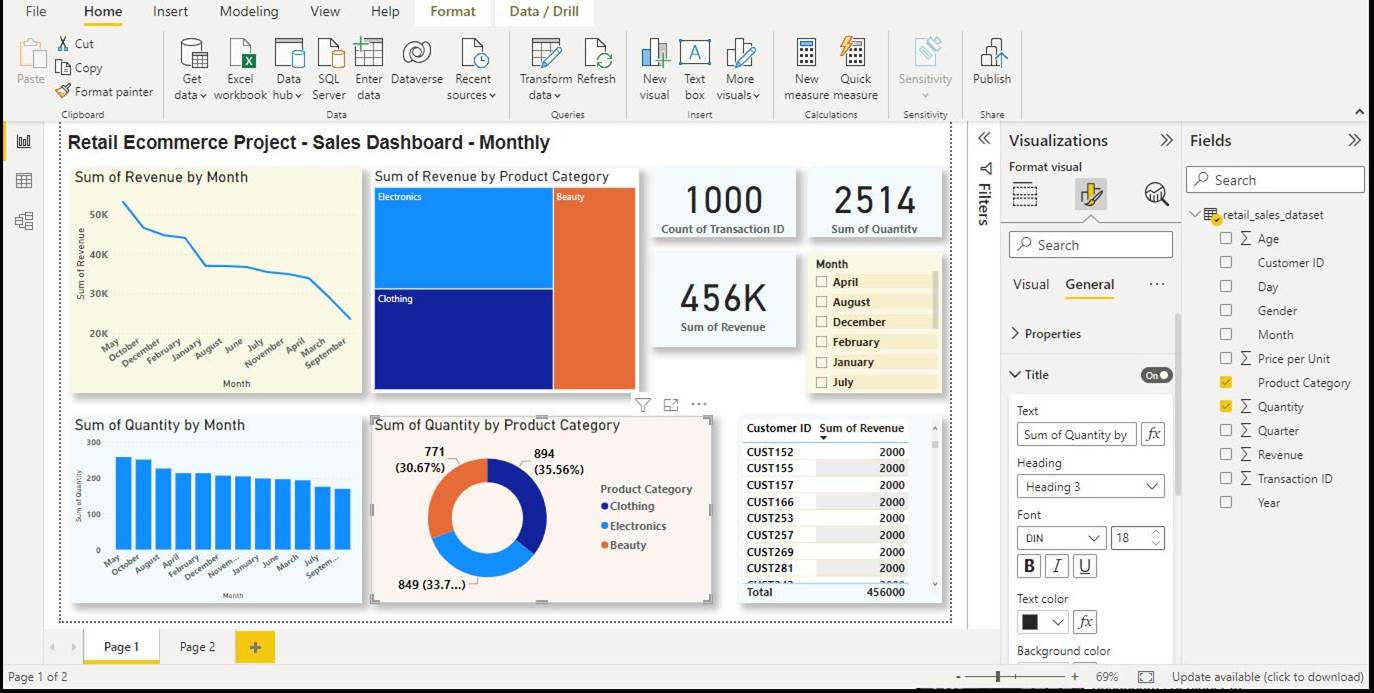The image size is (1374, 693).
Task: Open the Heading 3 dropdown
Action: click(x=1090, y=487)
